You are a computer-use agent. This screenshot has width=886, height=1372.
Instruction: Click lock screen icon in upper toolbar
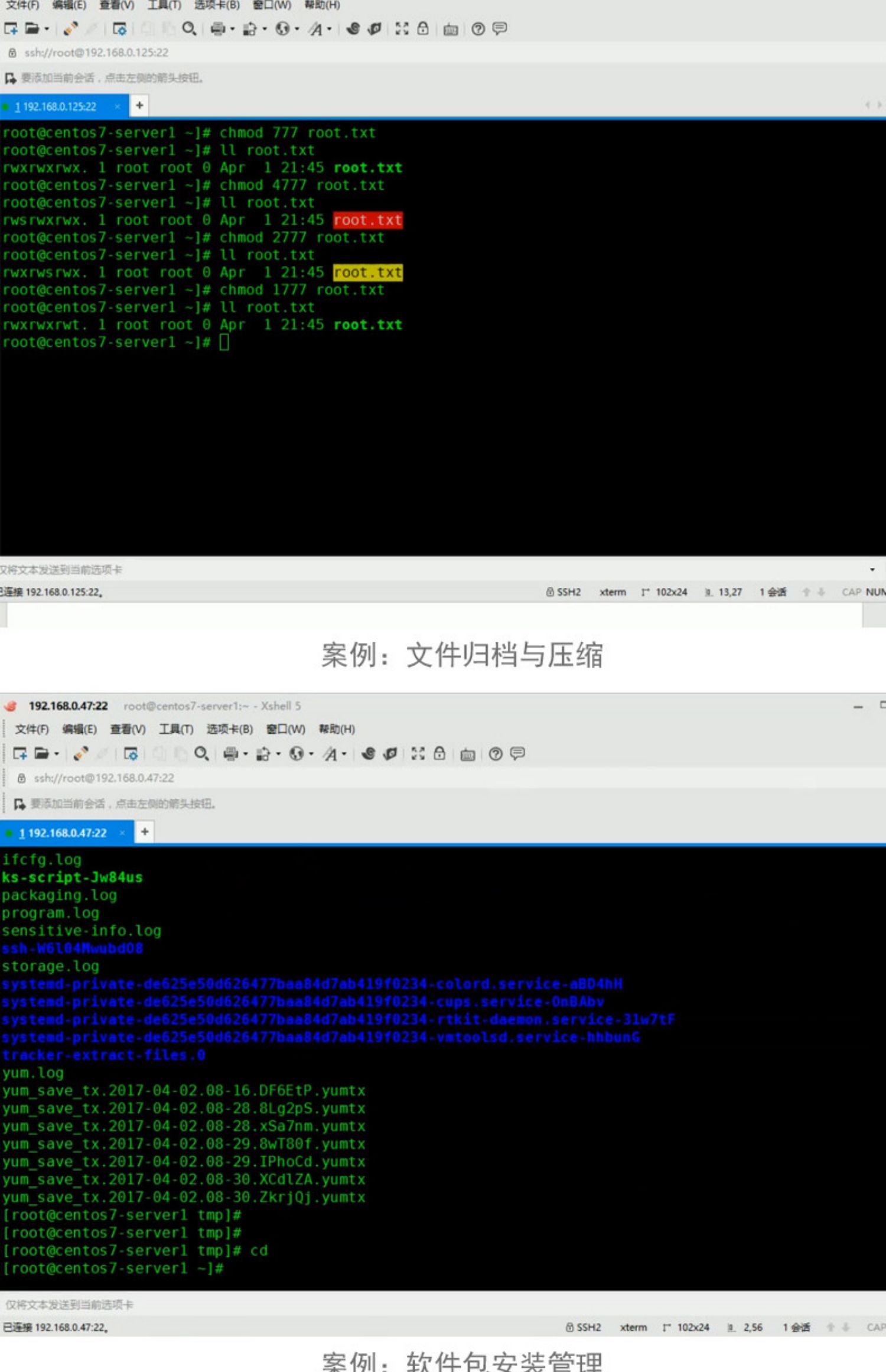[423, 28]
